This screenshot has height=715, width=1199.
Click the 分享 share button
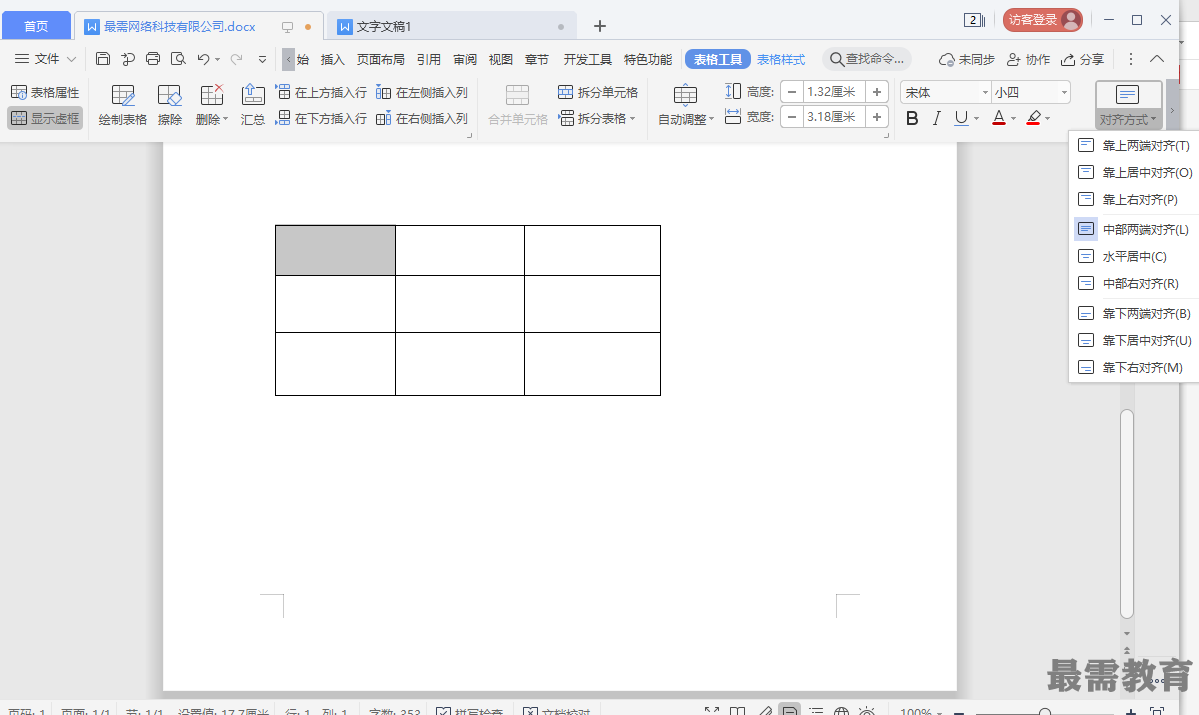pos(1082,59)
